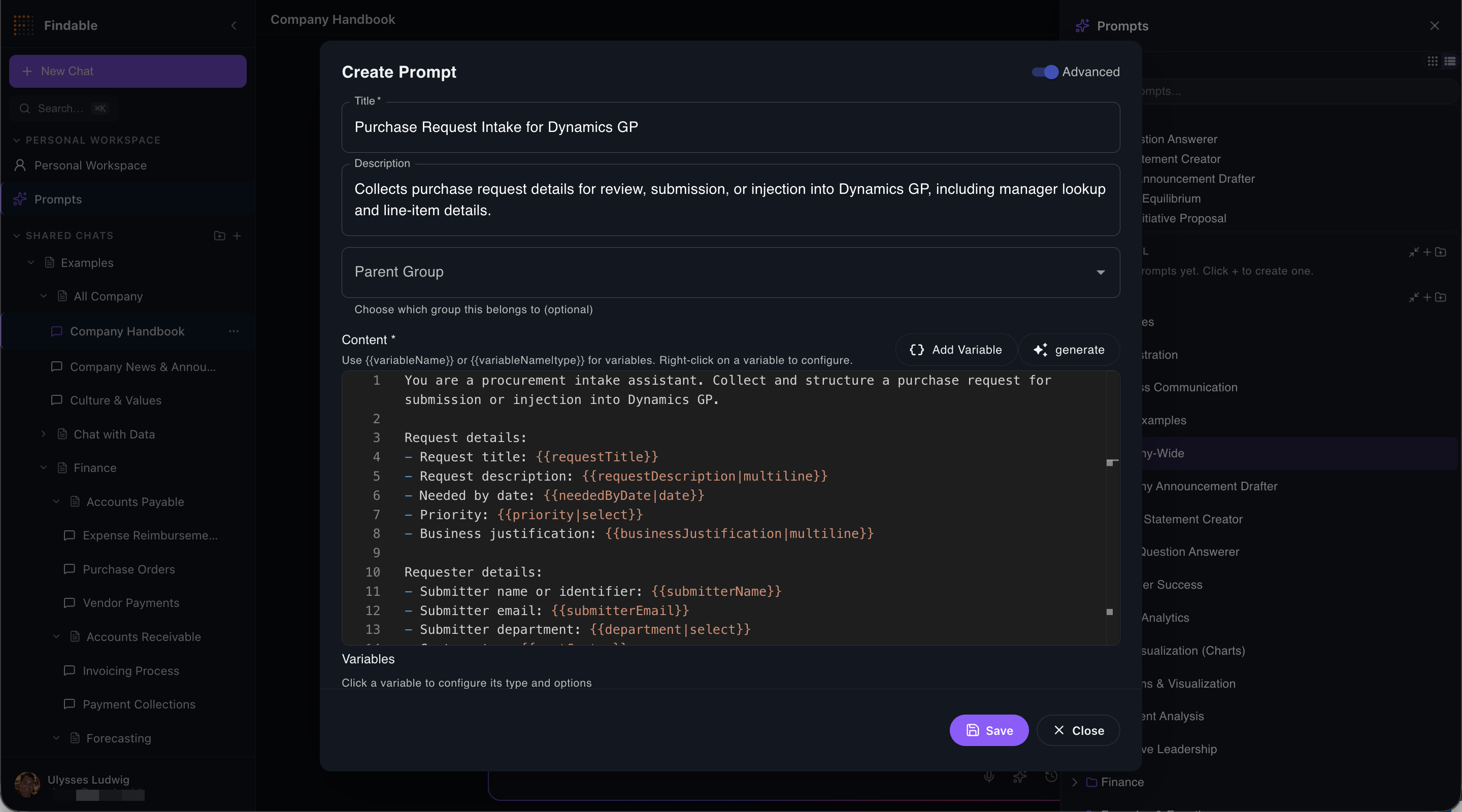Click the sparkle prompts icon in the chat input

click(1020, 777)
